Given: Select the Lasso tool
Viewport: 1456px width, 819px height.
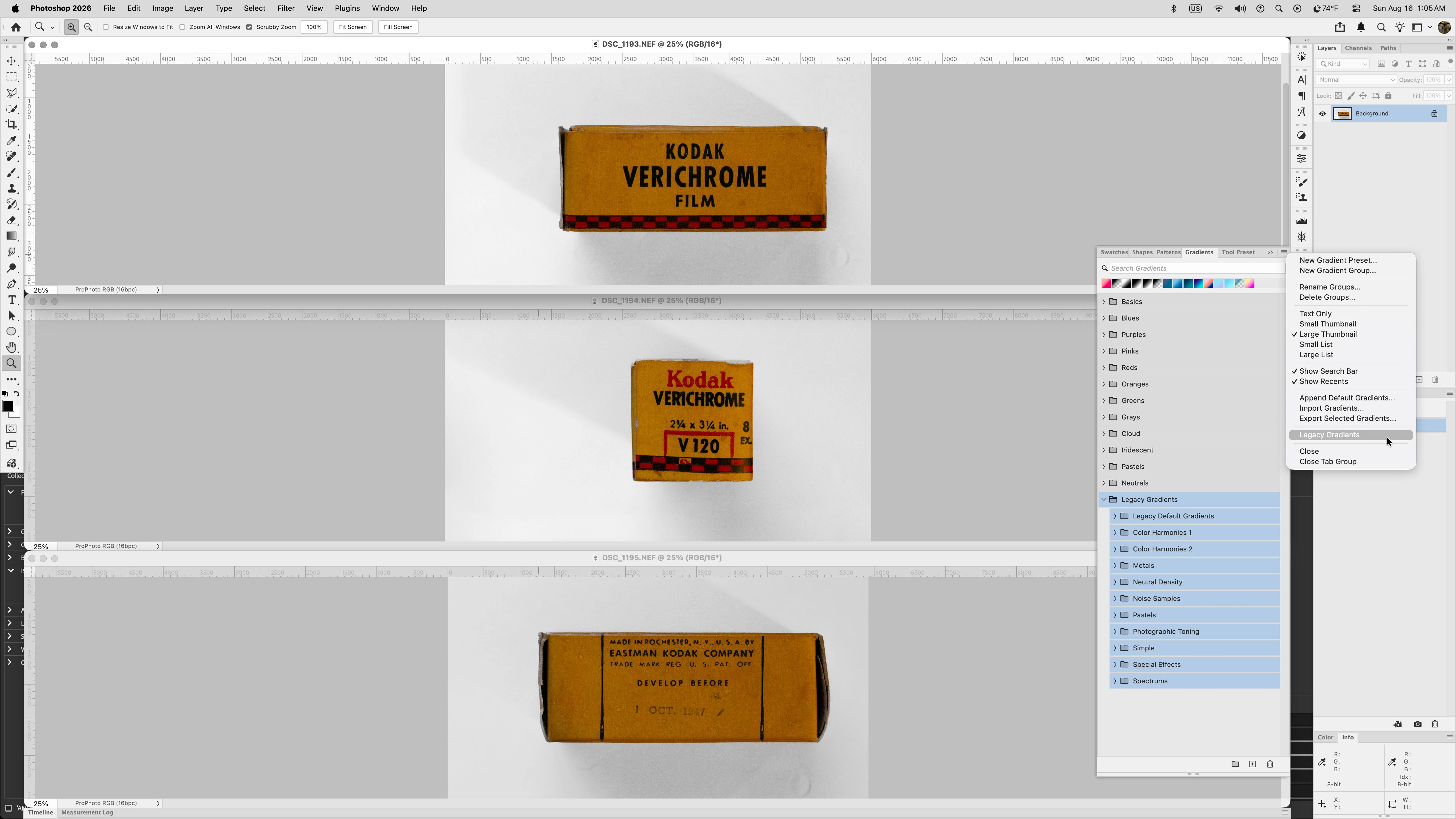Looking at the screenshot, I should pos(11,93).
